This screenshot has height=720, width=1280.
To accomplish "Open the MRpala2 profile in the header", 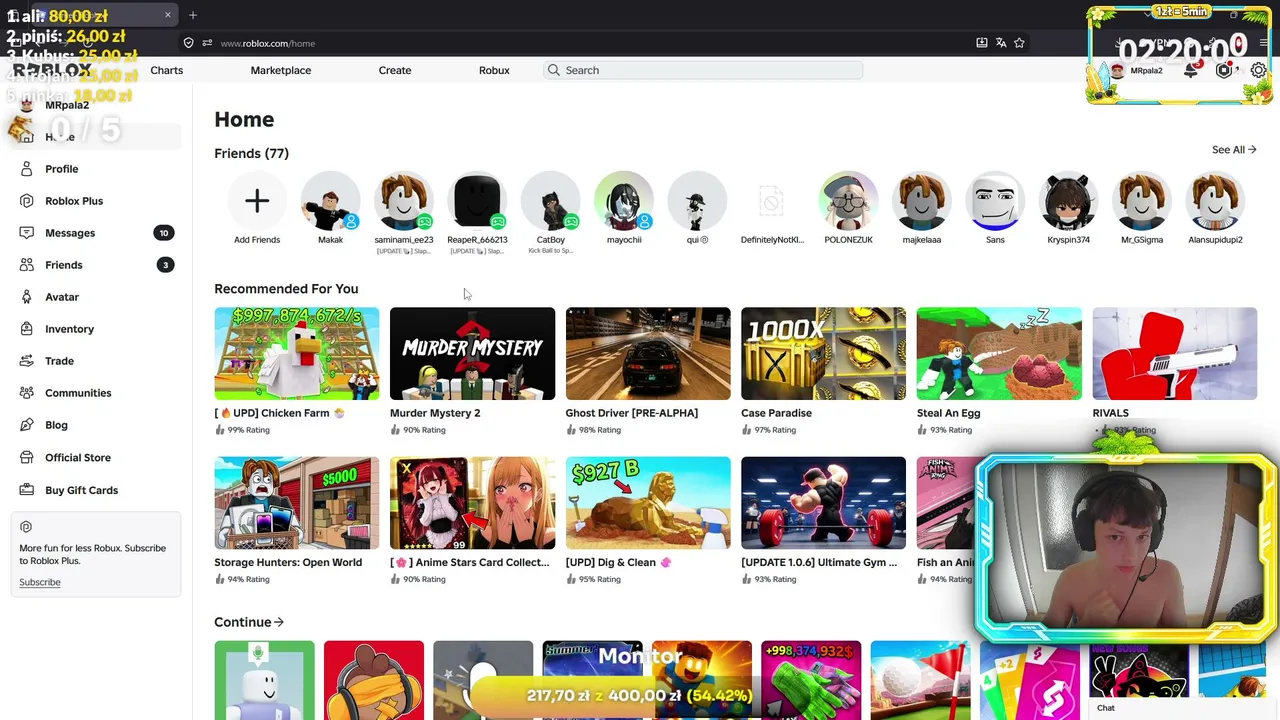I will pyautogui.click(x=1137, y=70).
